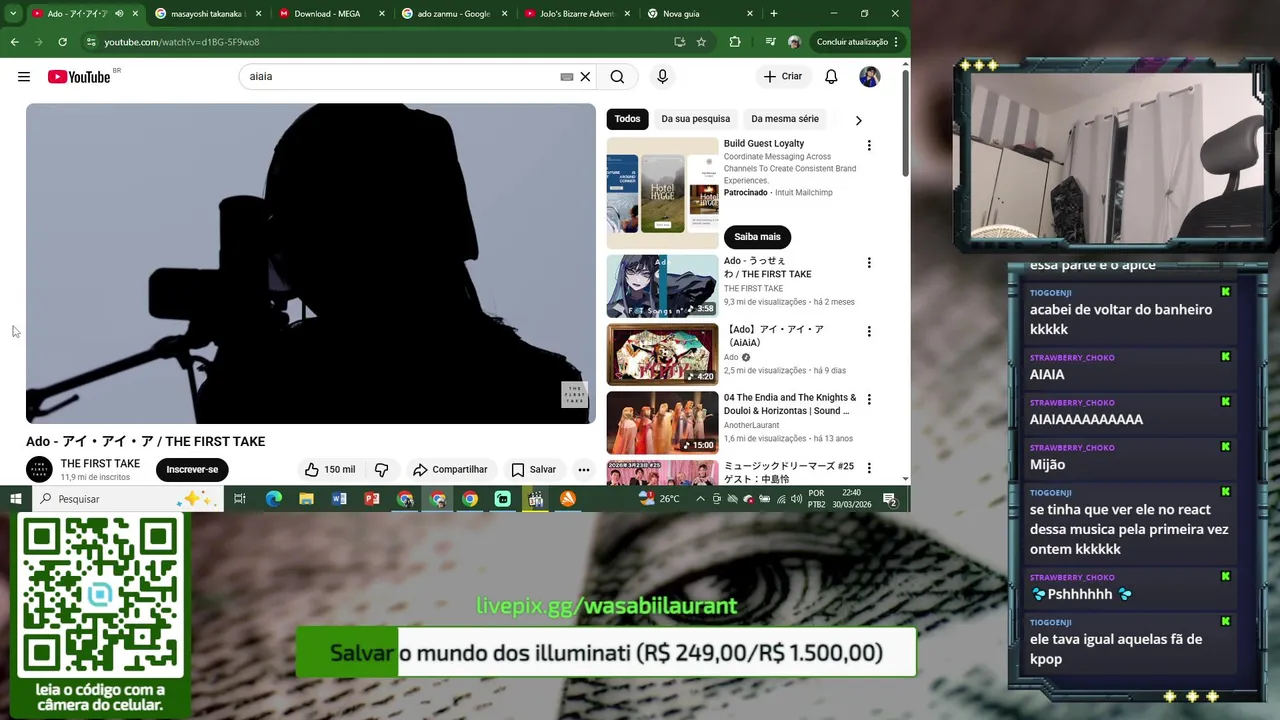Click the magnifying glass search button

pos(617,77)
